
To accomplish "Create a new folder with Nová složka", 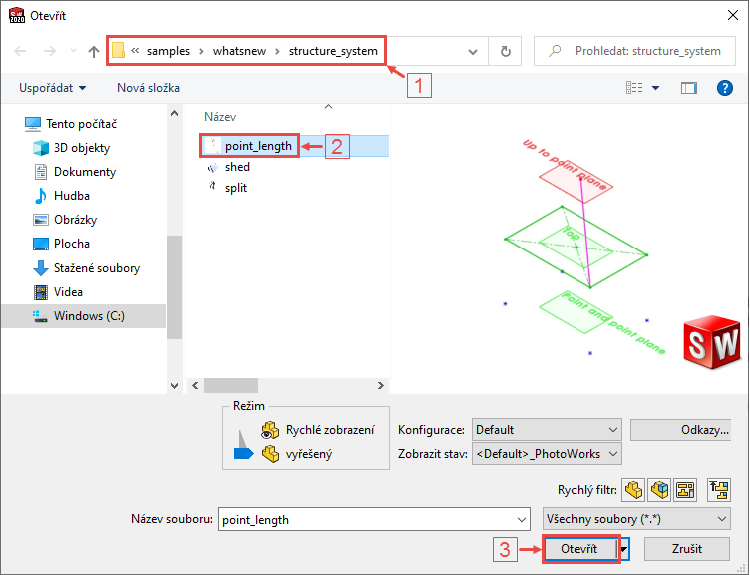I will click(x=148, y=88).
